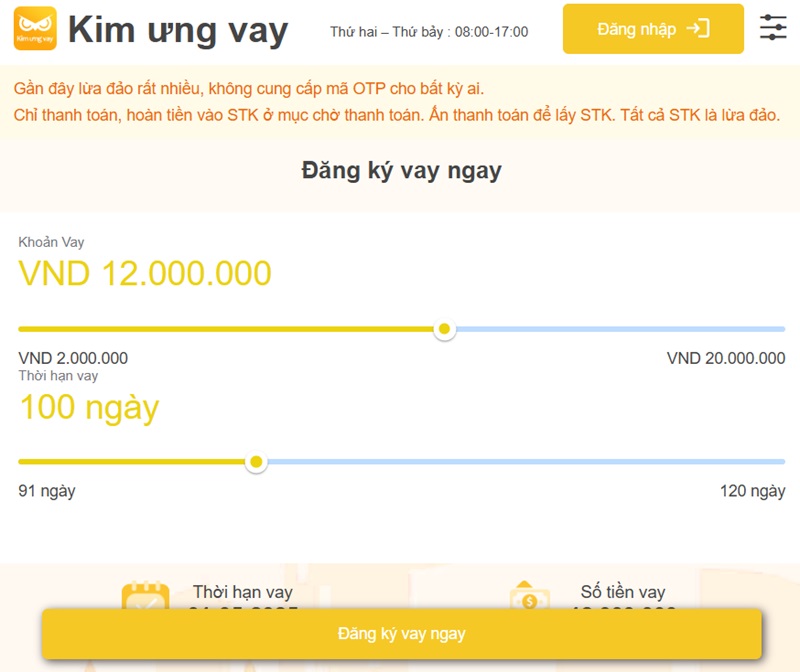Click the VND 2.000.000 minimum label
This screenshot has height=672, width=800.
(73, 358)
